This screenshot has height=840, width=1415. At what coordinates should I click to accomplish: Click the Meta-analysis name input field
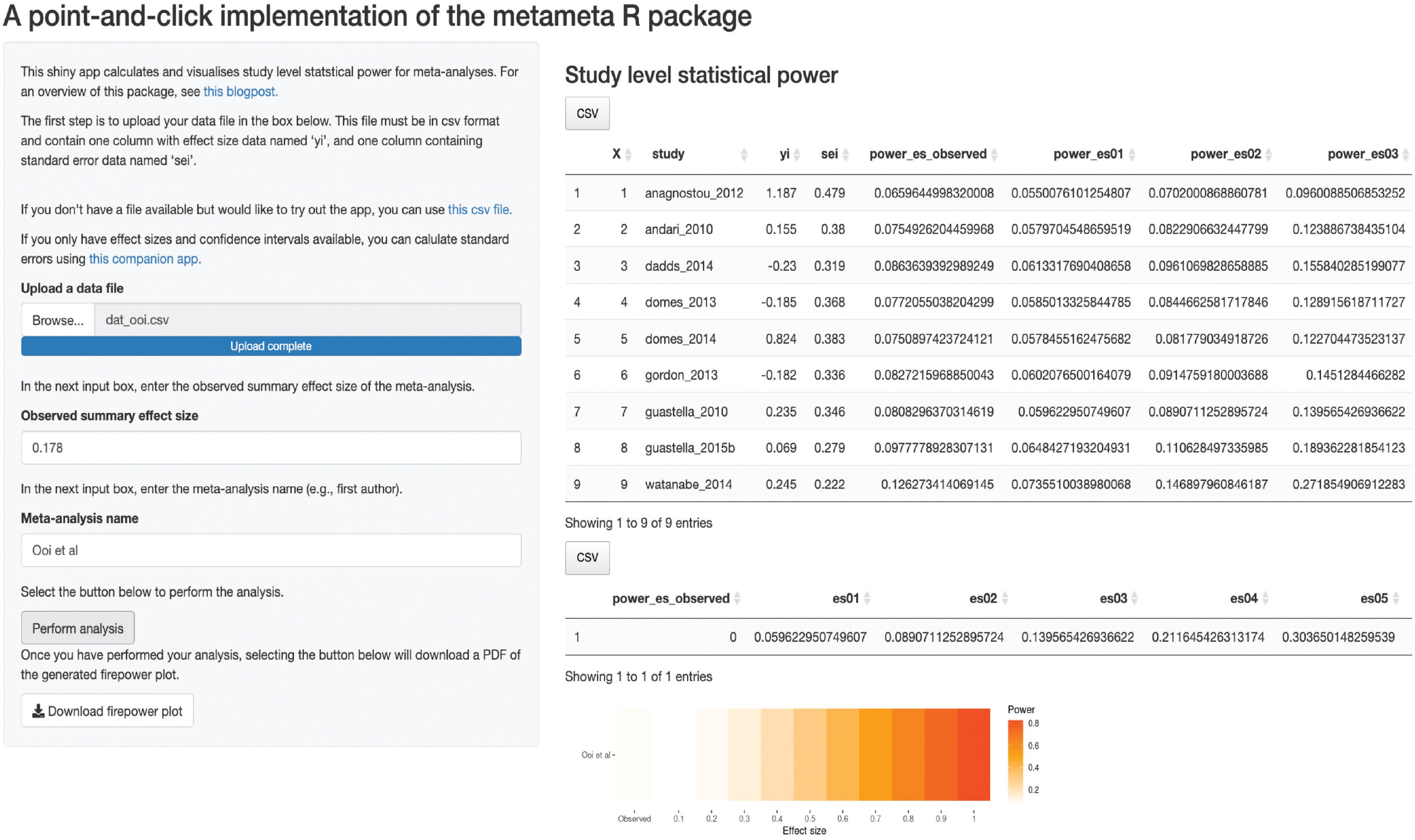pyautogui.click(x=271, y=550)
